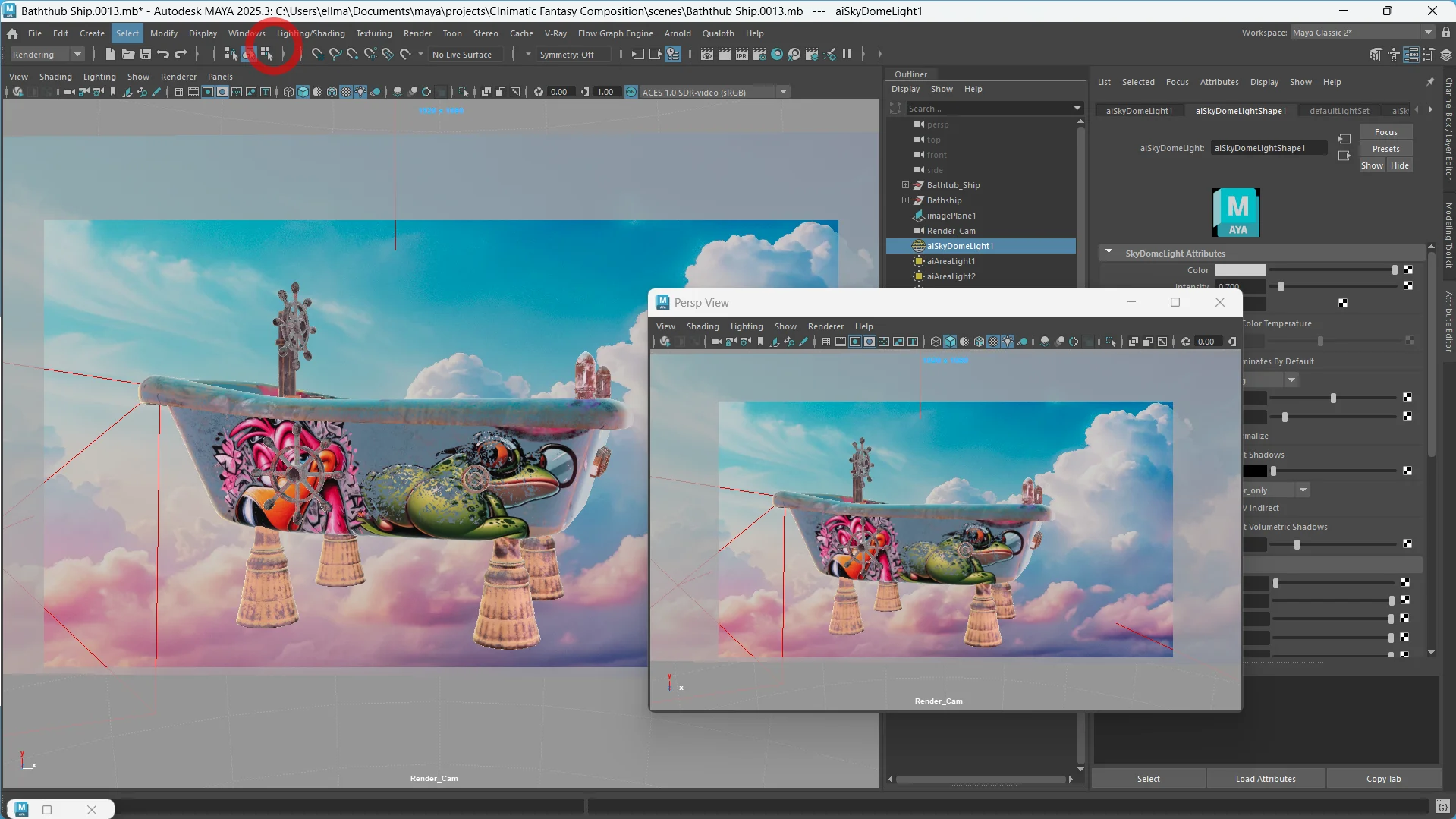Toggle color management view transform button
The image size is (1456, 819).
coord(631,92)
